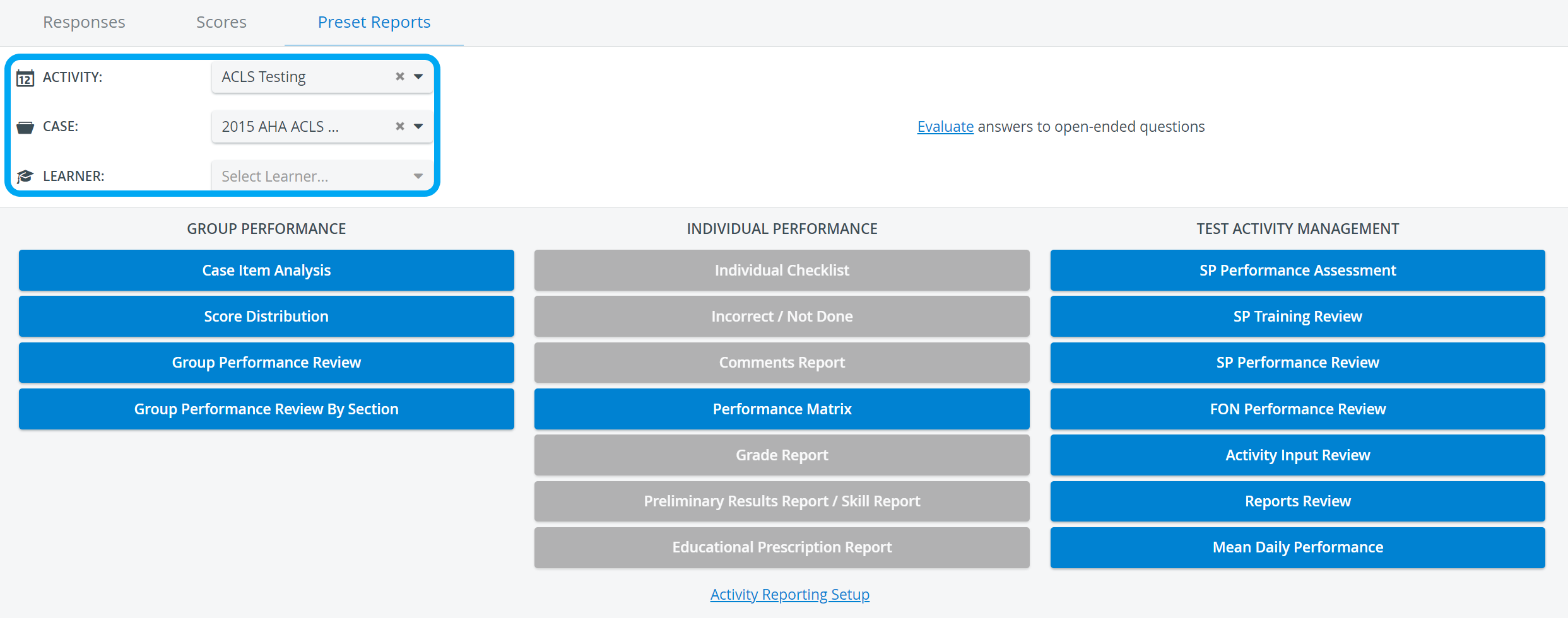Viewport: 1568px width, 618px height.
Task: Open the Mean Daily Performance report
Action: (1298, 547)
